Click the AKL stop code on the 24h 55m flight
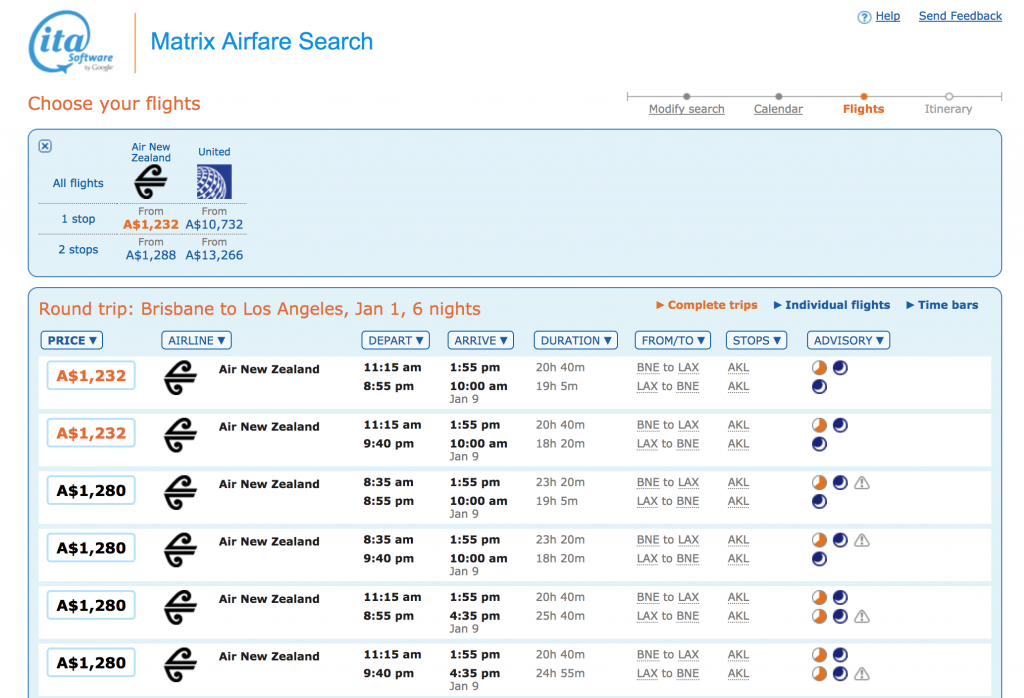 pyautogui.click(x=739, y=674)
